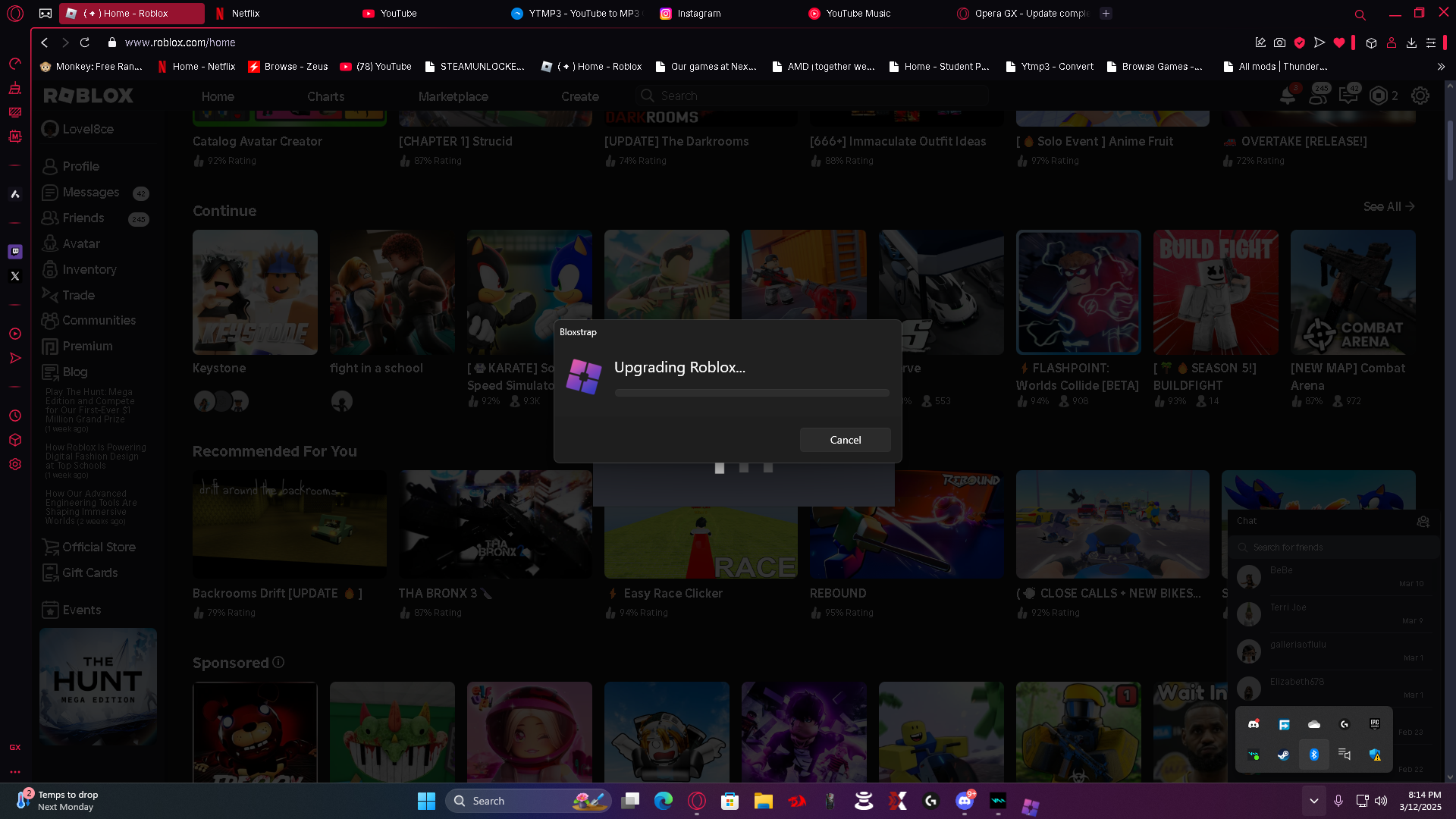Open Logitech G HUB tray icon
The image size is (1456, 819).
(x=1345, y=724)
